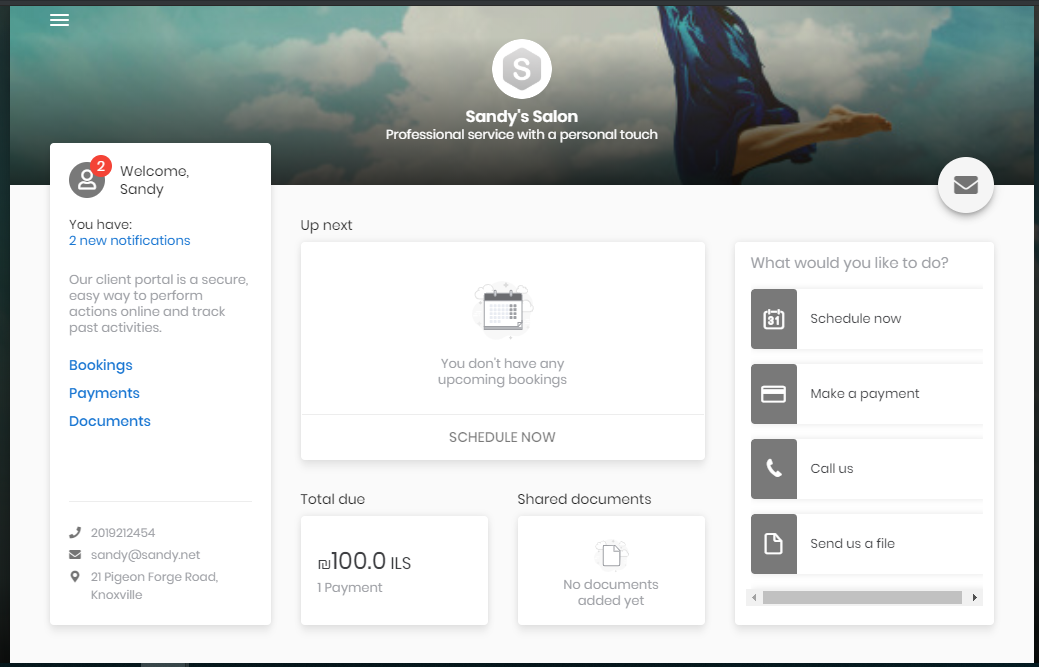Viewport: 1039px width, 667px height.
Task: Click the envelope icon next to sandy@sandy.net
Action: (x=75, y=554)
